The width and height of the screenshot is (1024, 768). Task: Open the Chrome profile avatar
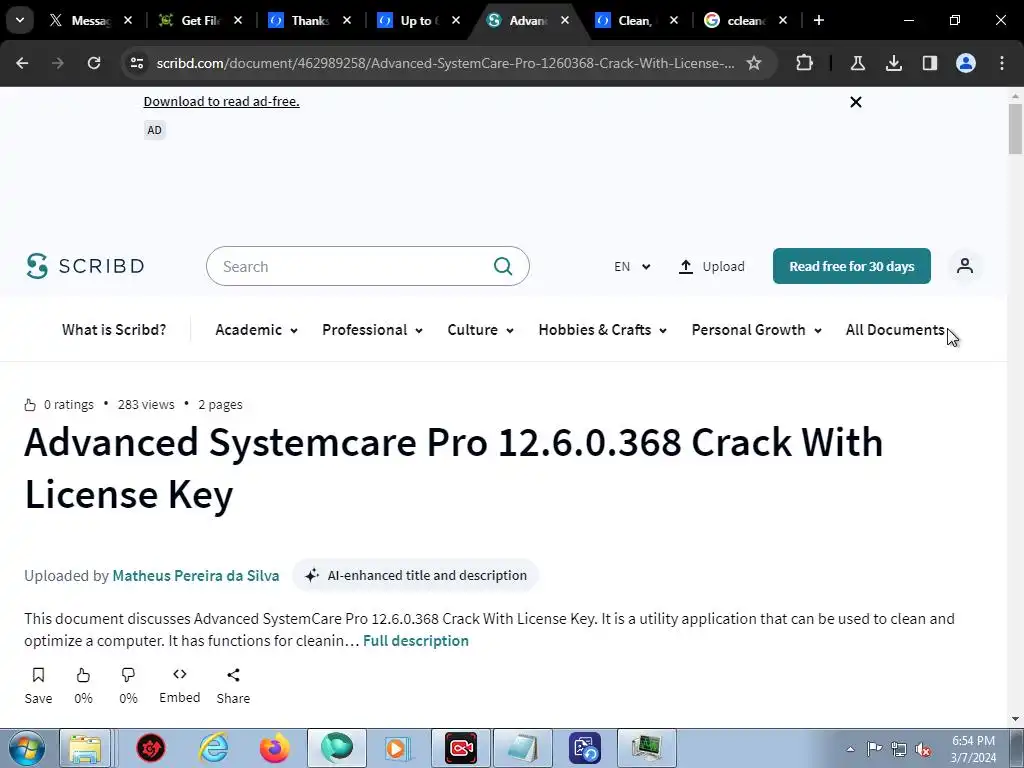(x=966, y=63)
